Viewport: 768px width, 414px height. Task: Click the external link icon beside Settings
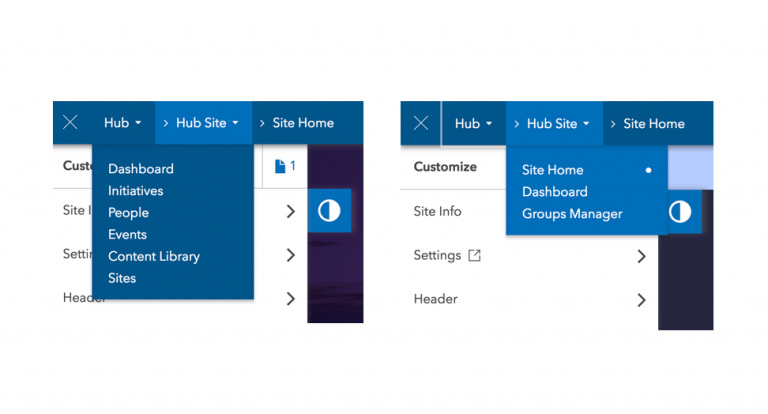(475, 256)
